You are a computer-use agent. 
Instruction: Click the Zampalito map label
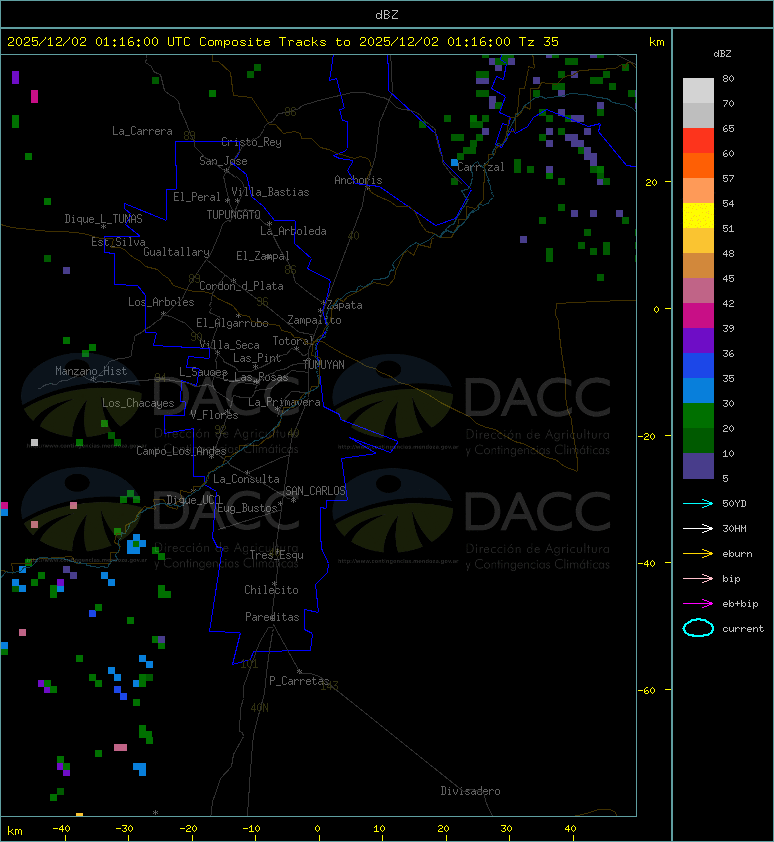point(314,320)
